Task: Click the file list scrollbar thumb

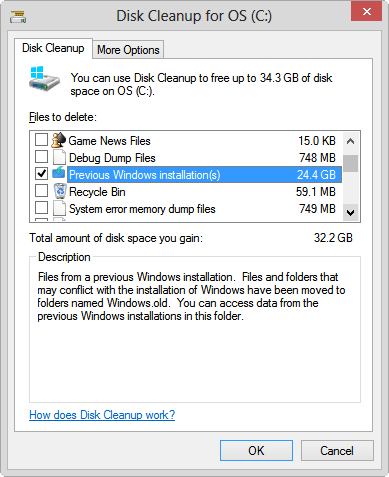Action: 350,163
